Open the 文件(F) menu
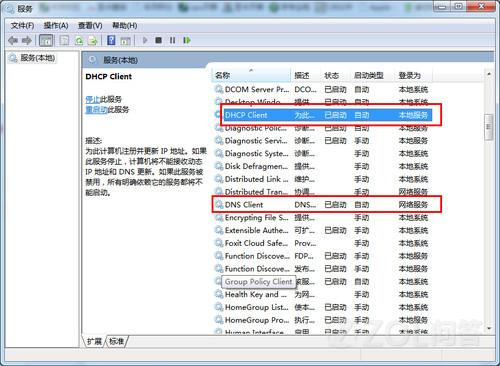Viewport: 500px width, 366px height. pos(22,26)
